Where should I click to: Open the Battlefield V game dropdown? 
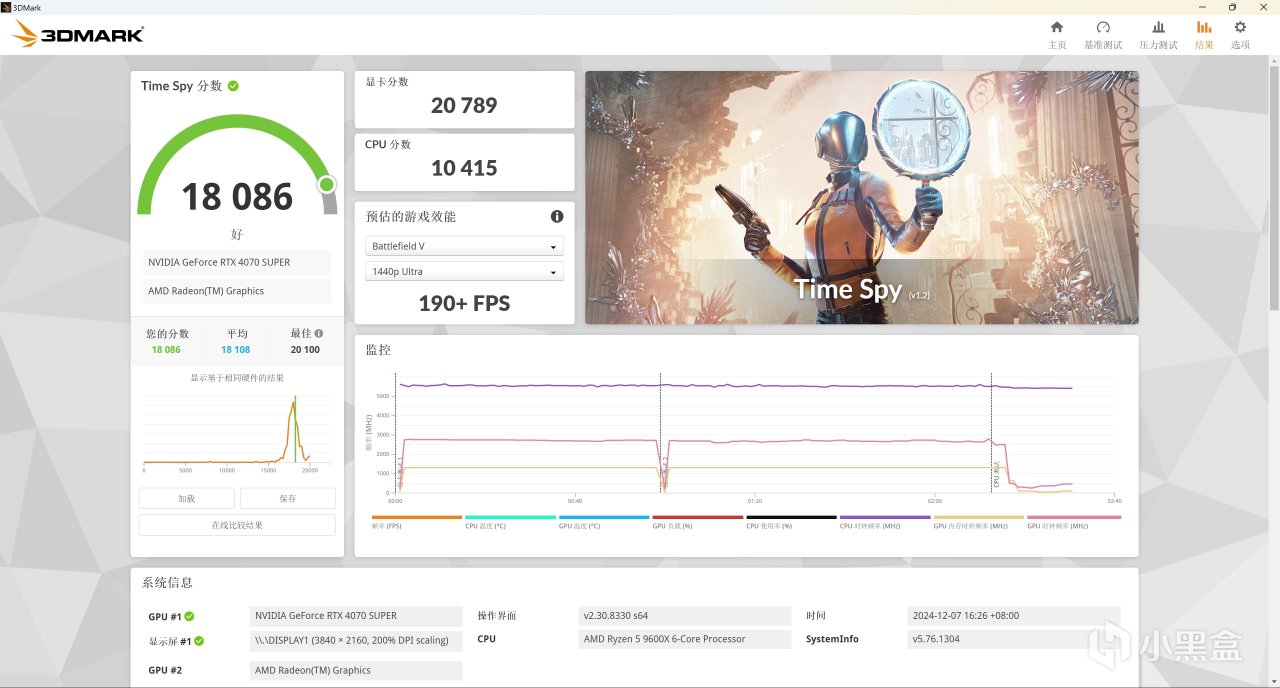tap(464, 246)
